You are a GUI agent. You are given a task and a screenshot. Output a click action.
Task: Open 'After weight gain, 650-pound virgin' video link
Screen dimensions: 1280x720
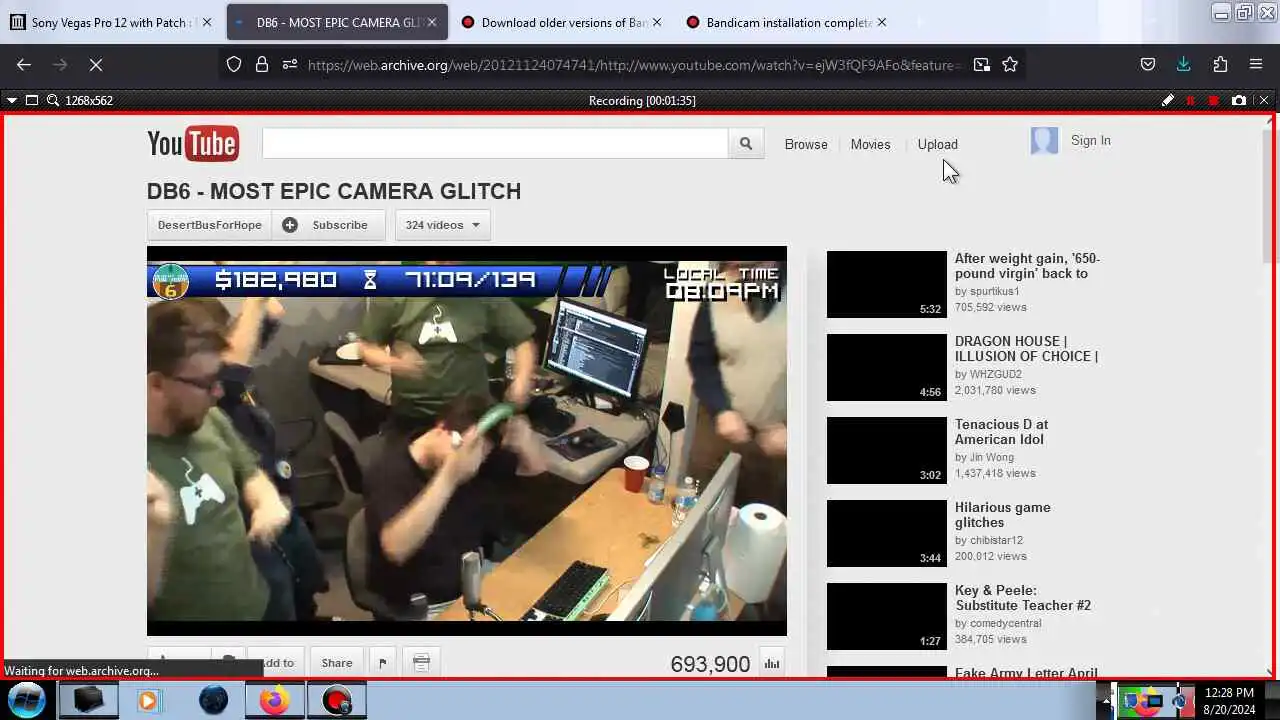tap(1027, 266)
